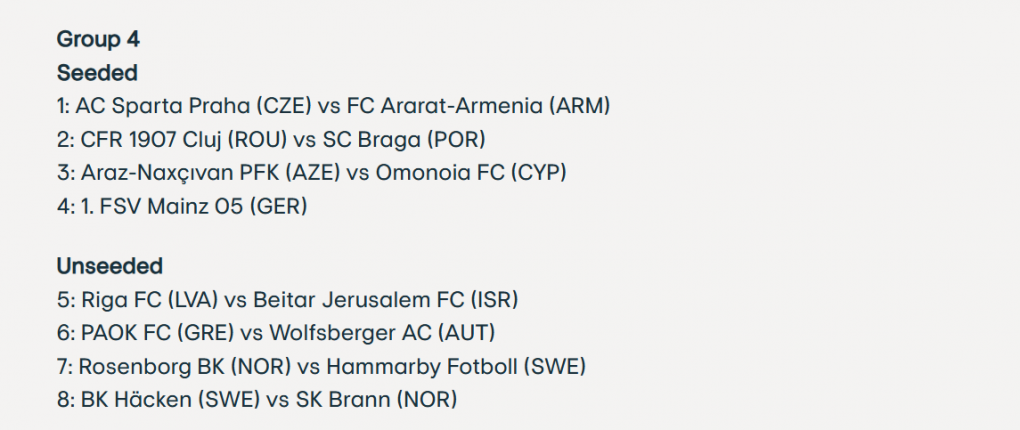The height and width of the screenshot is (430, 1020).
Task: Click the Group 4 heading
Action: pos(98,40)
